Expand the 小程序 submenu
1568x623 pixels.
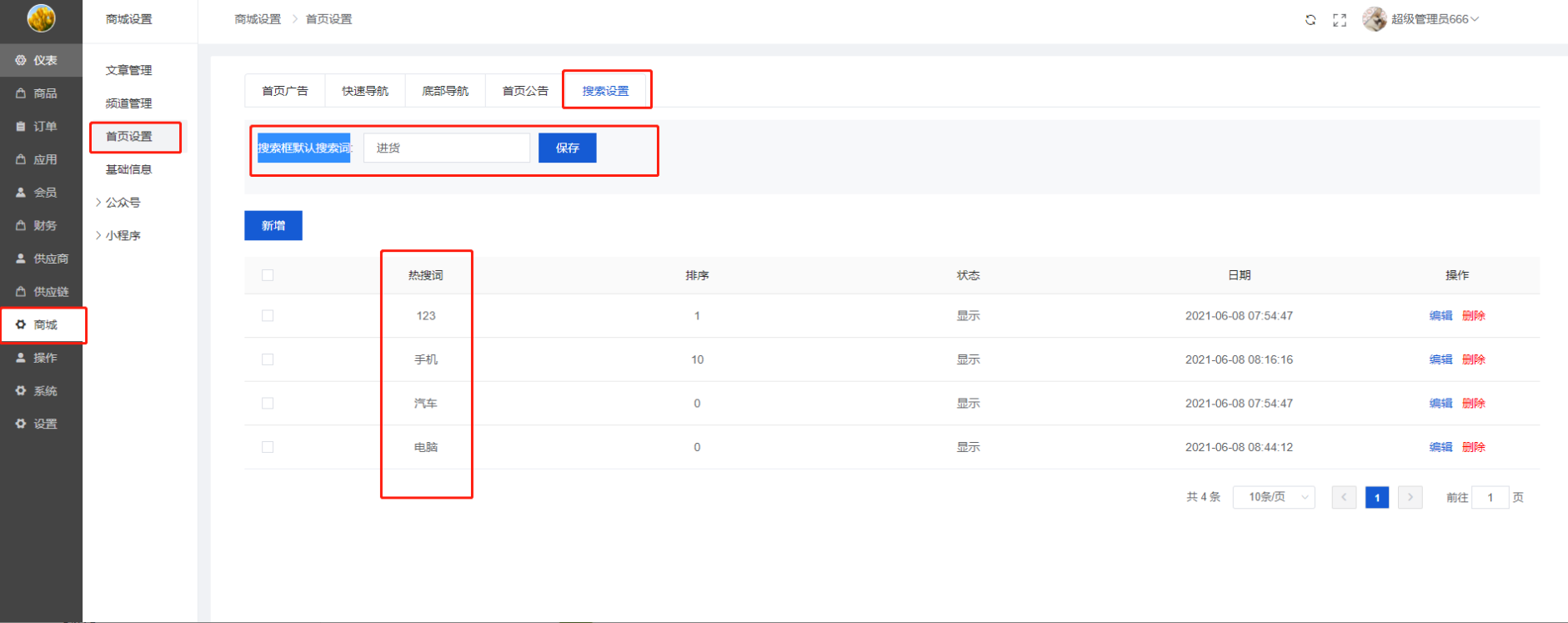coord(122,236)
